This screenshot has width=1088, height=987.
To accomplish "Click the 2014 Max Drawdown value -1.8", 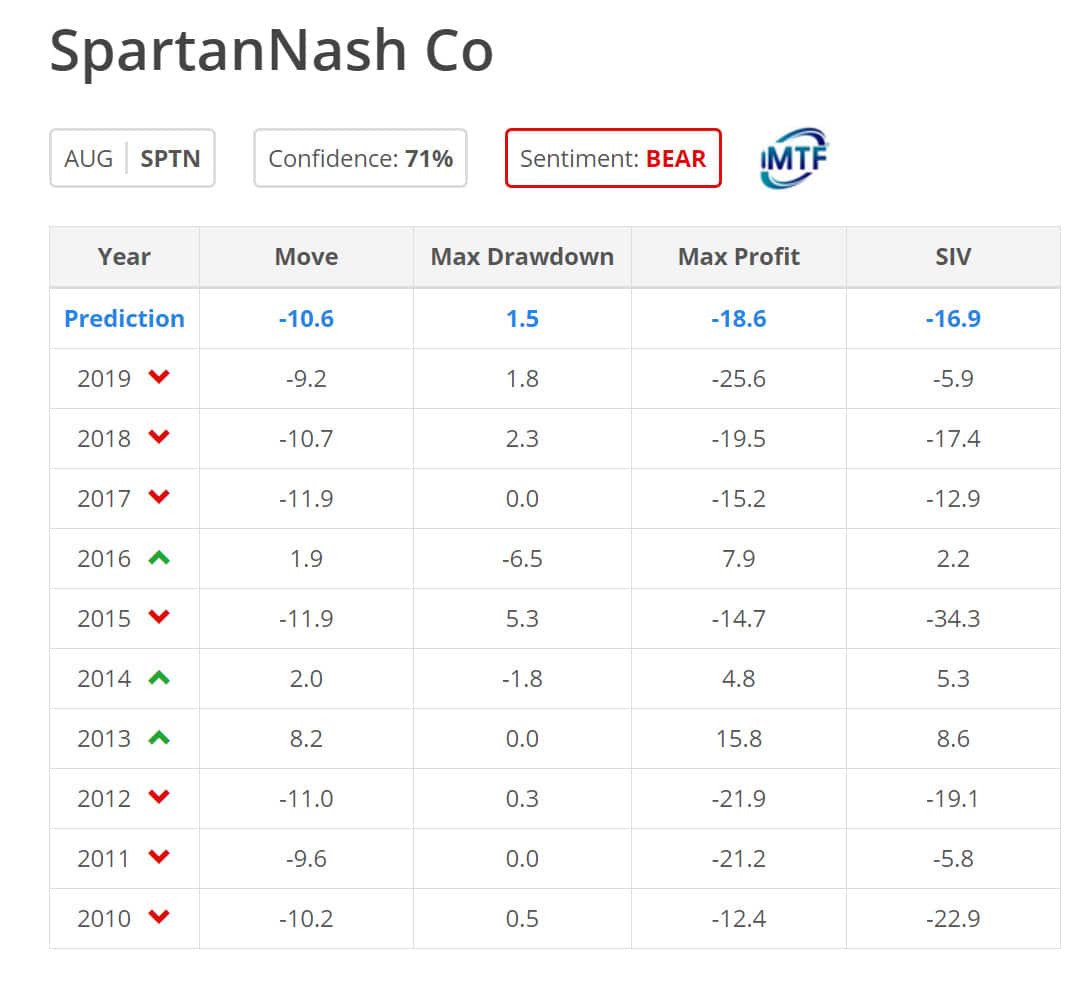I will click(x=522, y=679).
